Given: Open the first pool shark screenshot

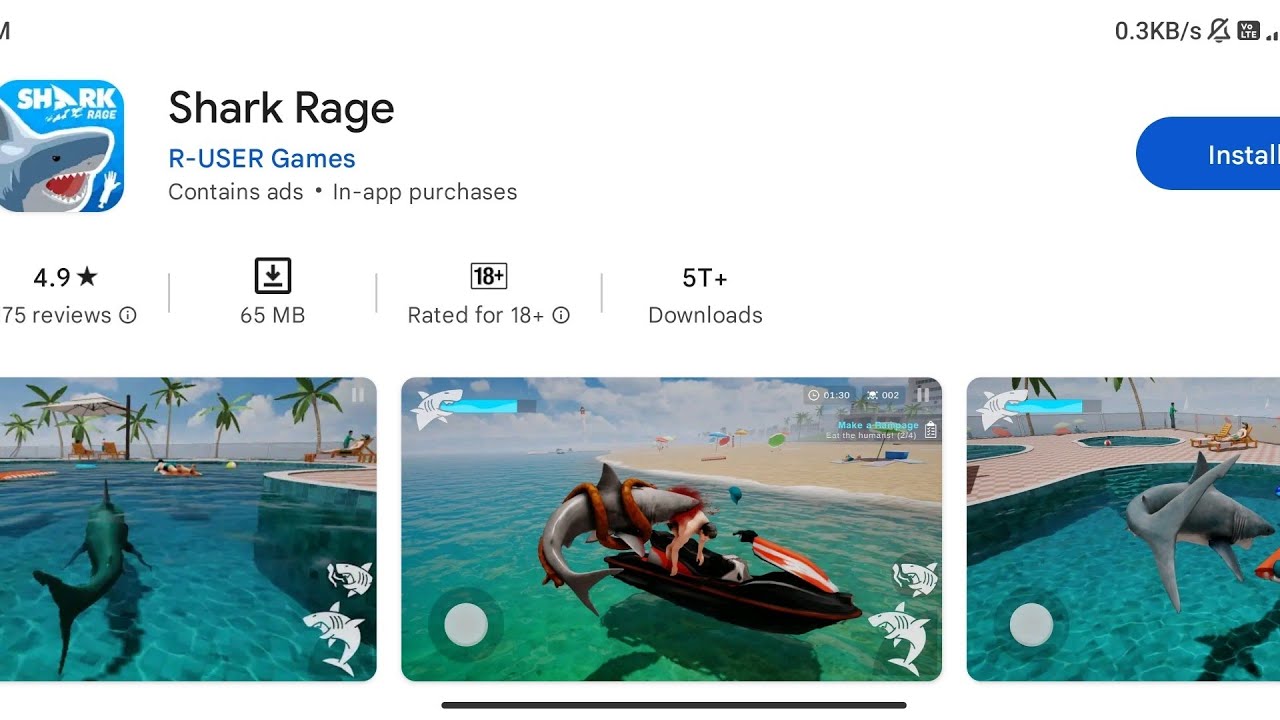Looking at the screenshot, I should [x=188, y=528].
